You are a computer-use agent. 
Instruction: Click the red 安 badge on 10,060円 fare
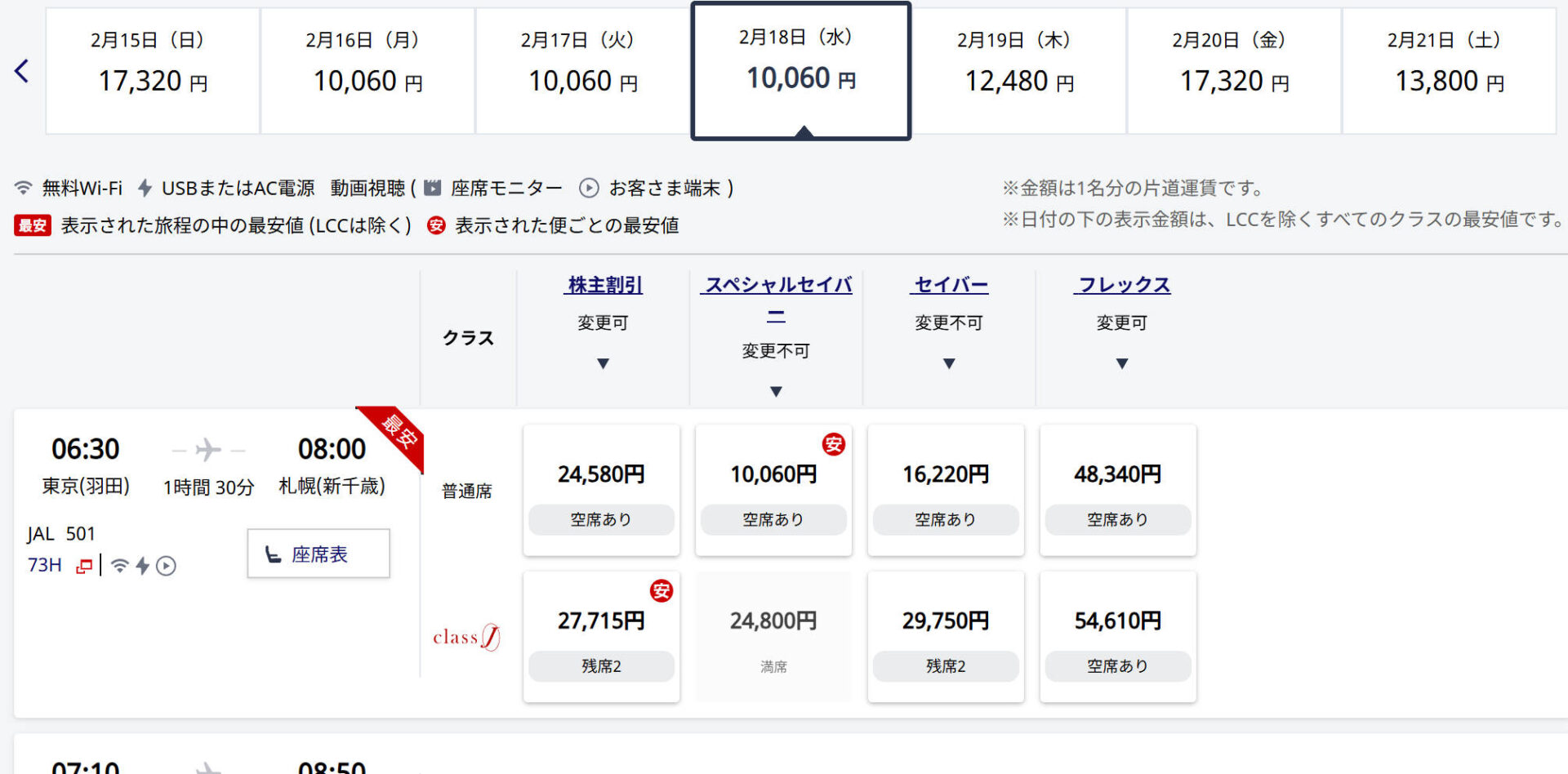(x=833, y=444)
